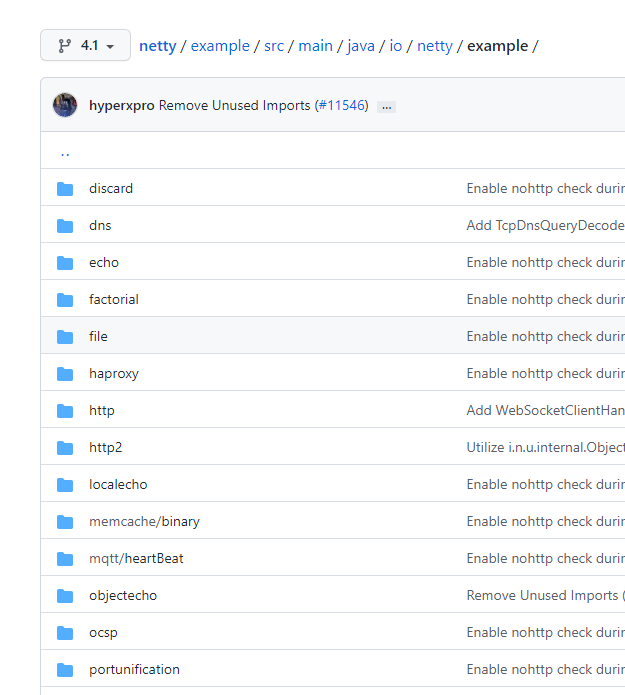Screen dimensions: 625x695
Task: Click hyperxpro avatar image
Action: click(65, 105)
